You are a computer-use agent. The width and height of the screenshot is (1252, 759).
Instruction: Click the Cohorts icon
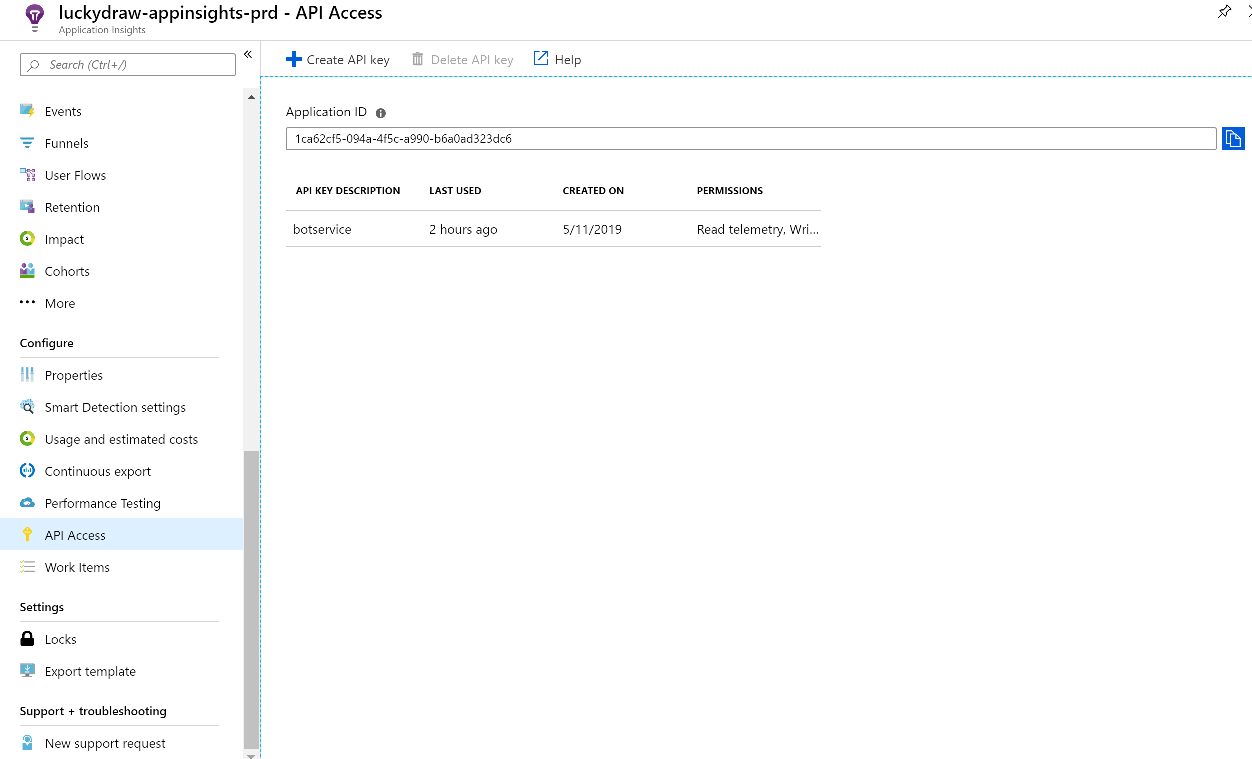(x=28, y=271)
